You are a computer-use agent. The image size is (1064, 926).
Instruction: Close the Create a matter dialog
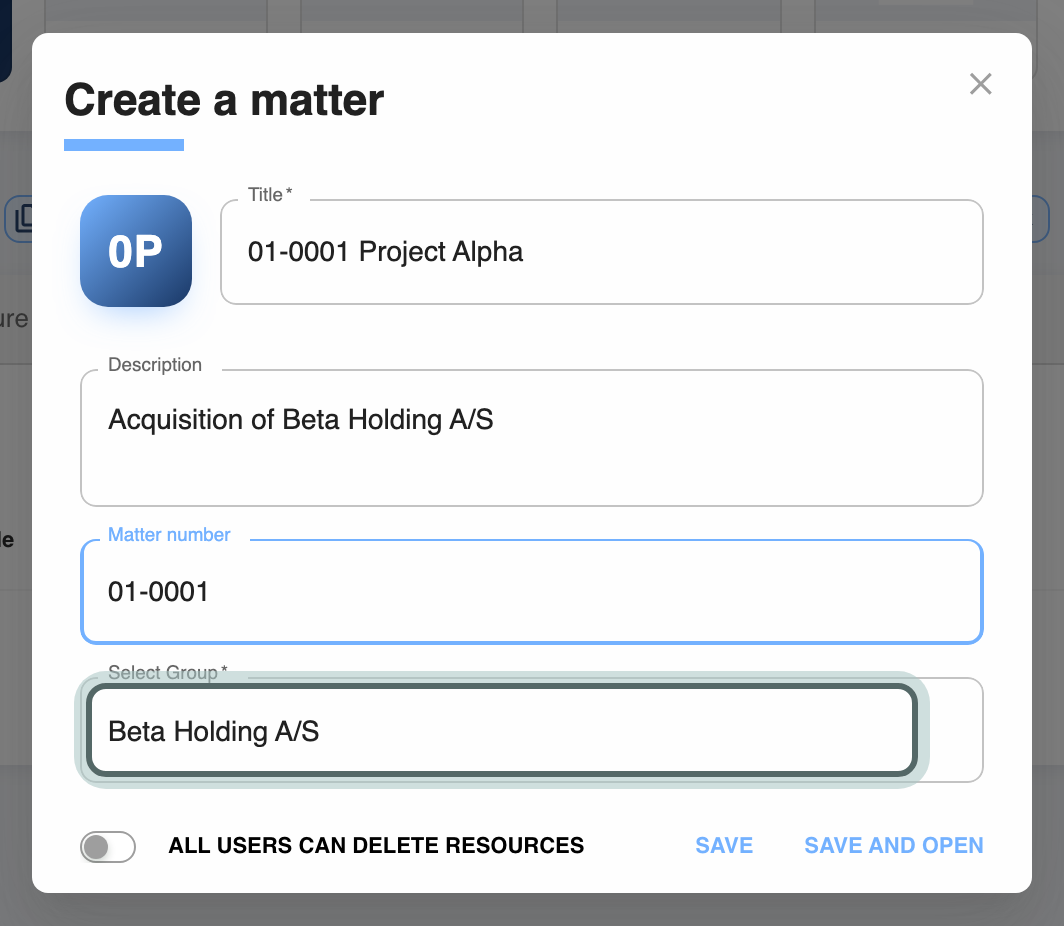[x=981, y=84]
